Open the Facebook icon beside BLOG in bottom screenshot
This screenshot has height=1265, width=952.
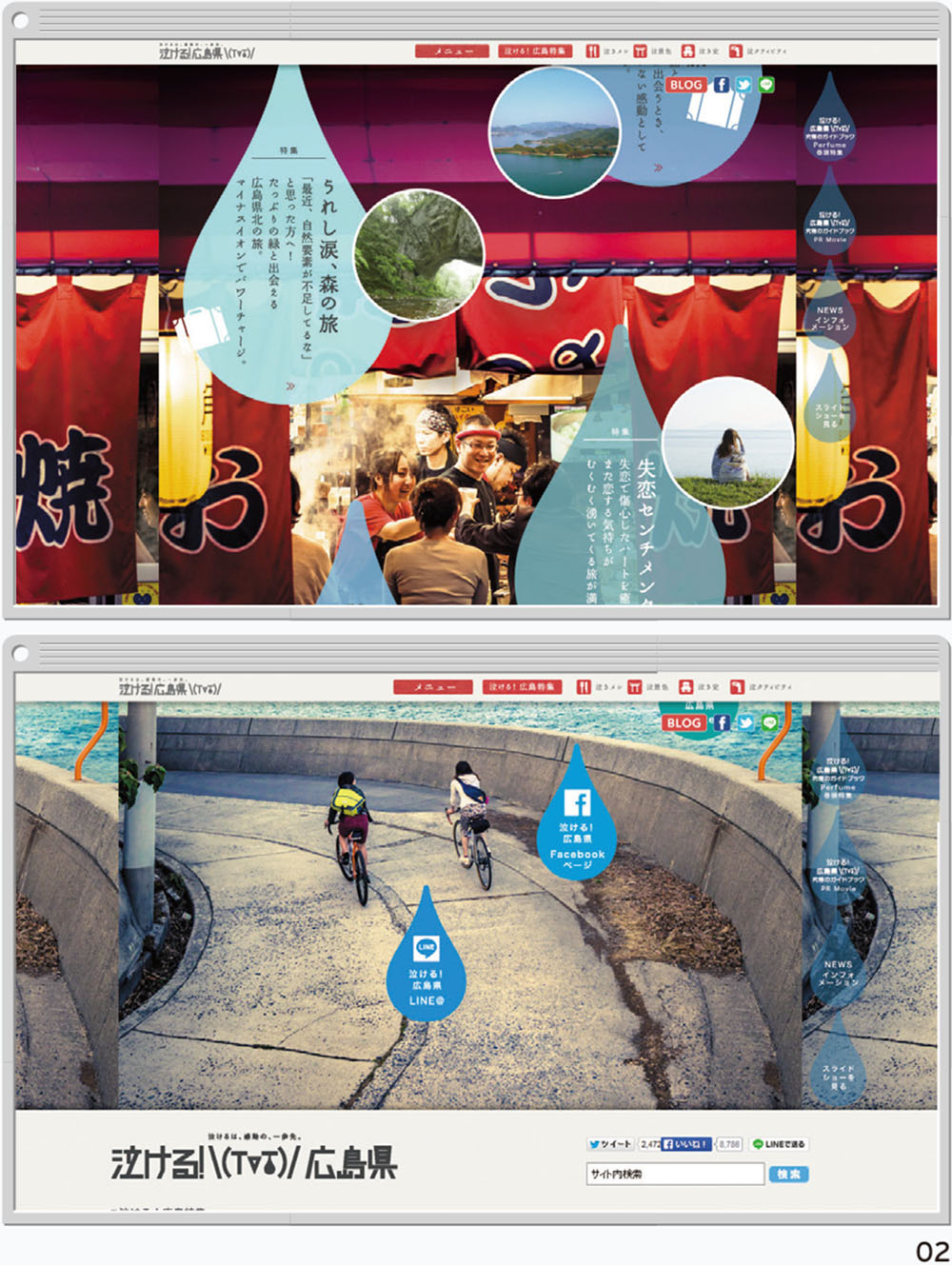723,722
